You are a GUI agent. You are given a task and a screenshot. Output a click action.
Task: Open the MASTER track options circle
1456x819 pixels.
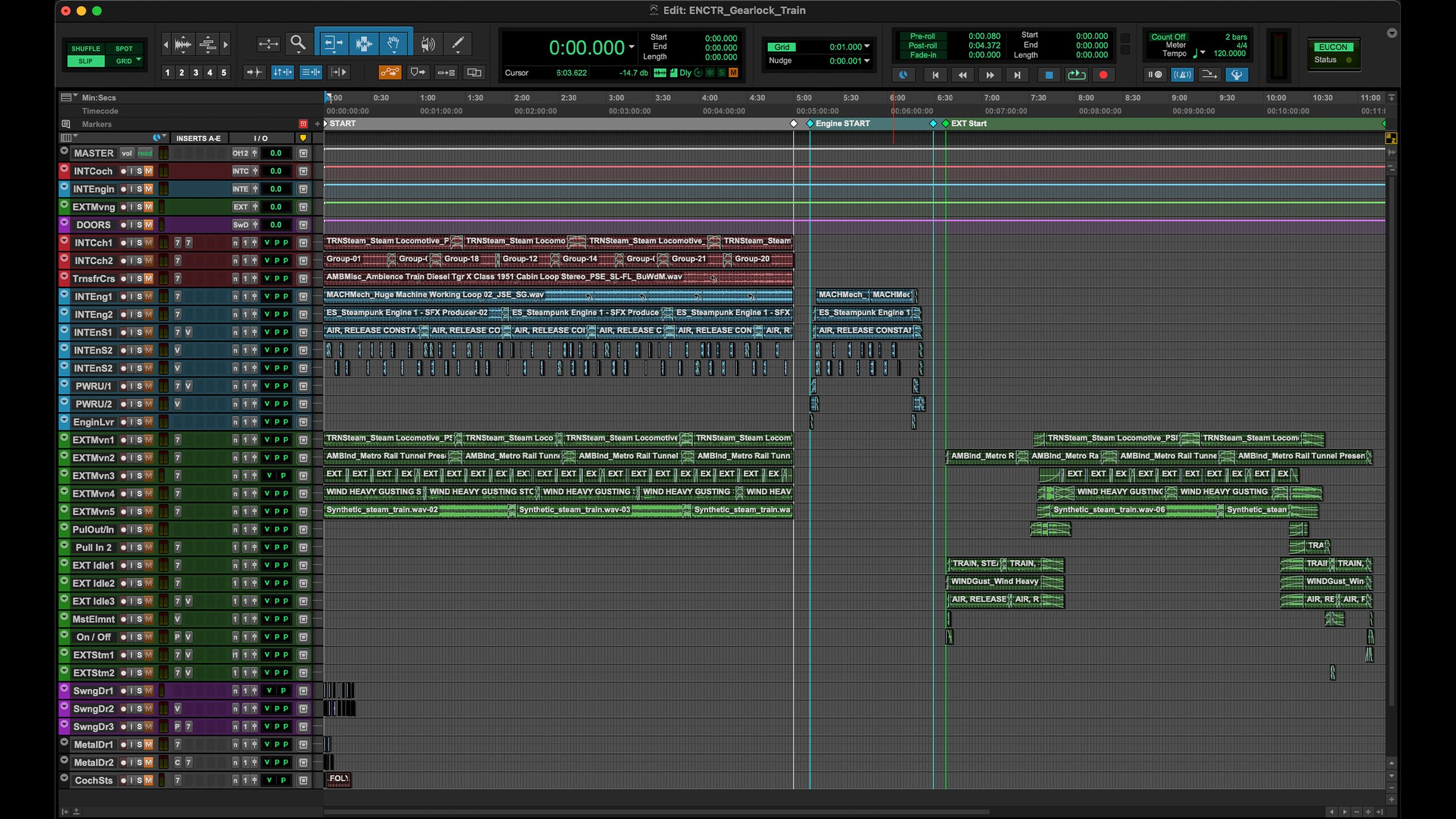(x=64, y=151)
